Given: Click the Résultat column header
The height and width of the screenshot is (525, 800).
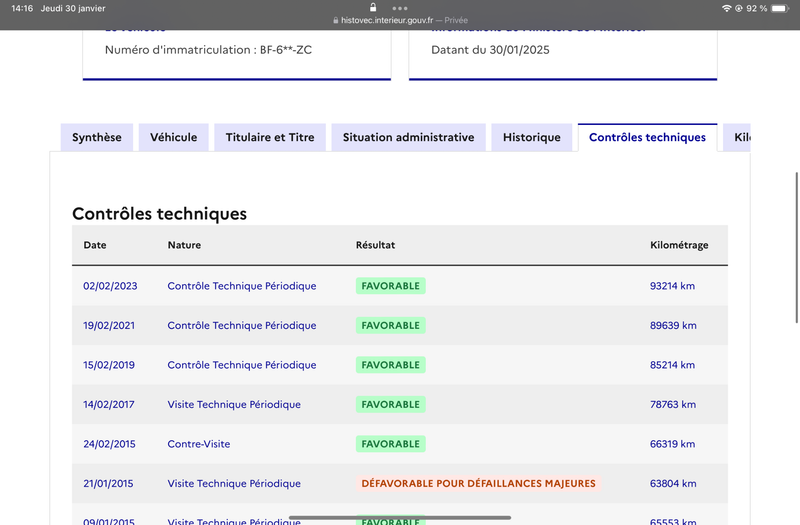Looking at the screenshot, I should click(x=376, y=245).
